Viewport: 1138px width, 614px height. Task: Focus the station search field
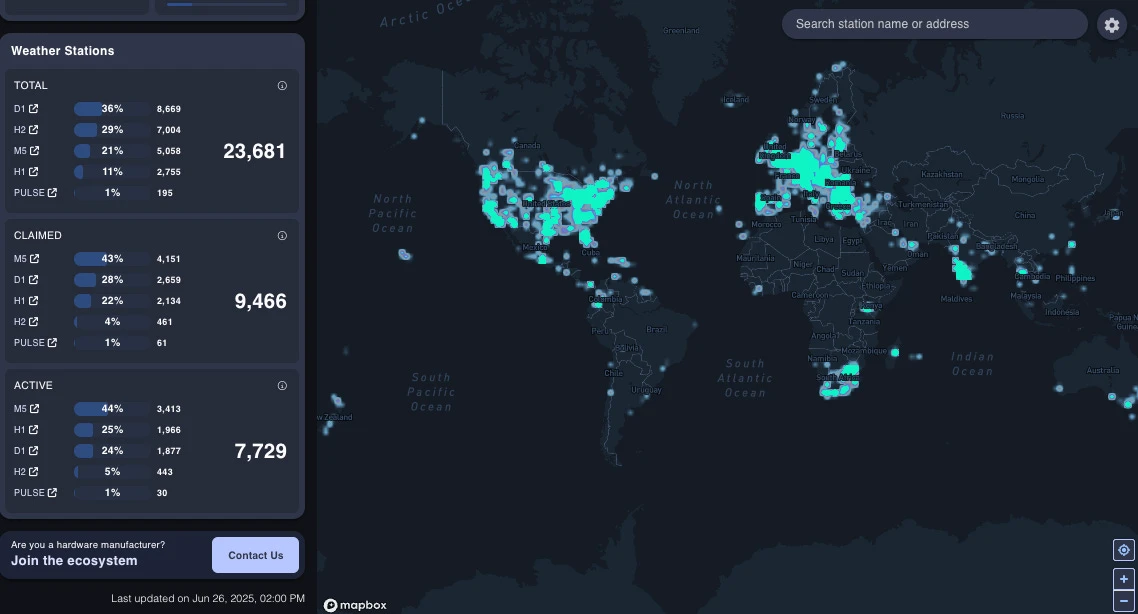[x=934, y=24]
